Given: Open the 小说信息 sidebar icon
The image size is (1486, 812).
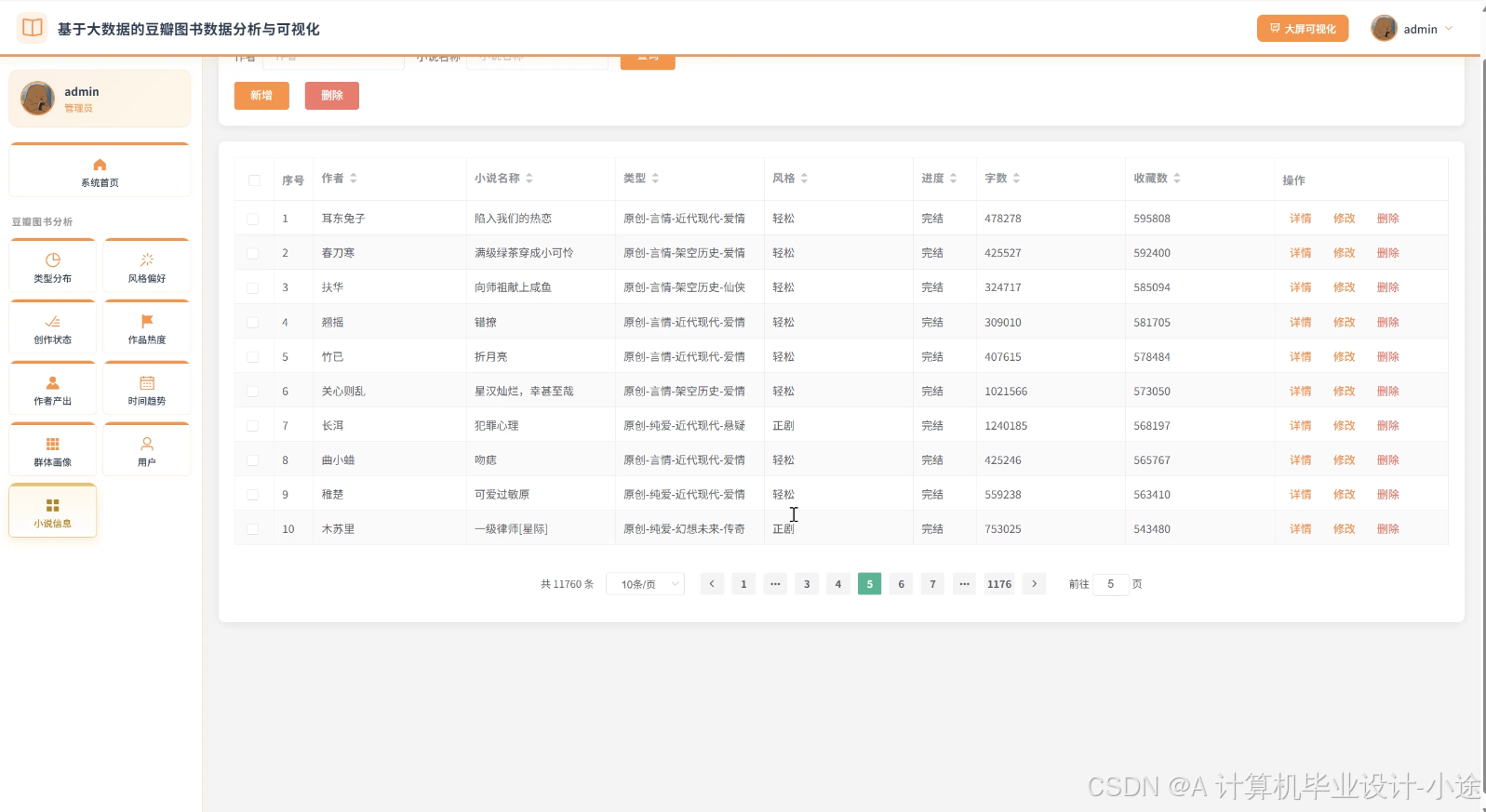Looking at the screenshot, I should point(53,505).
